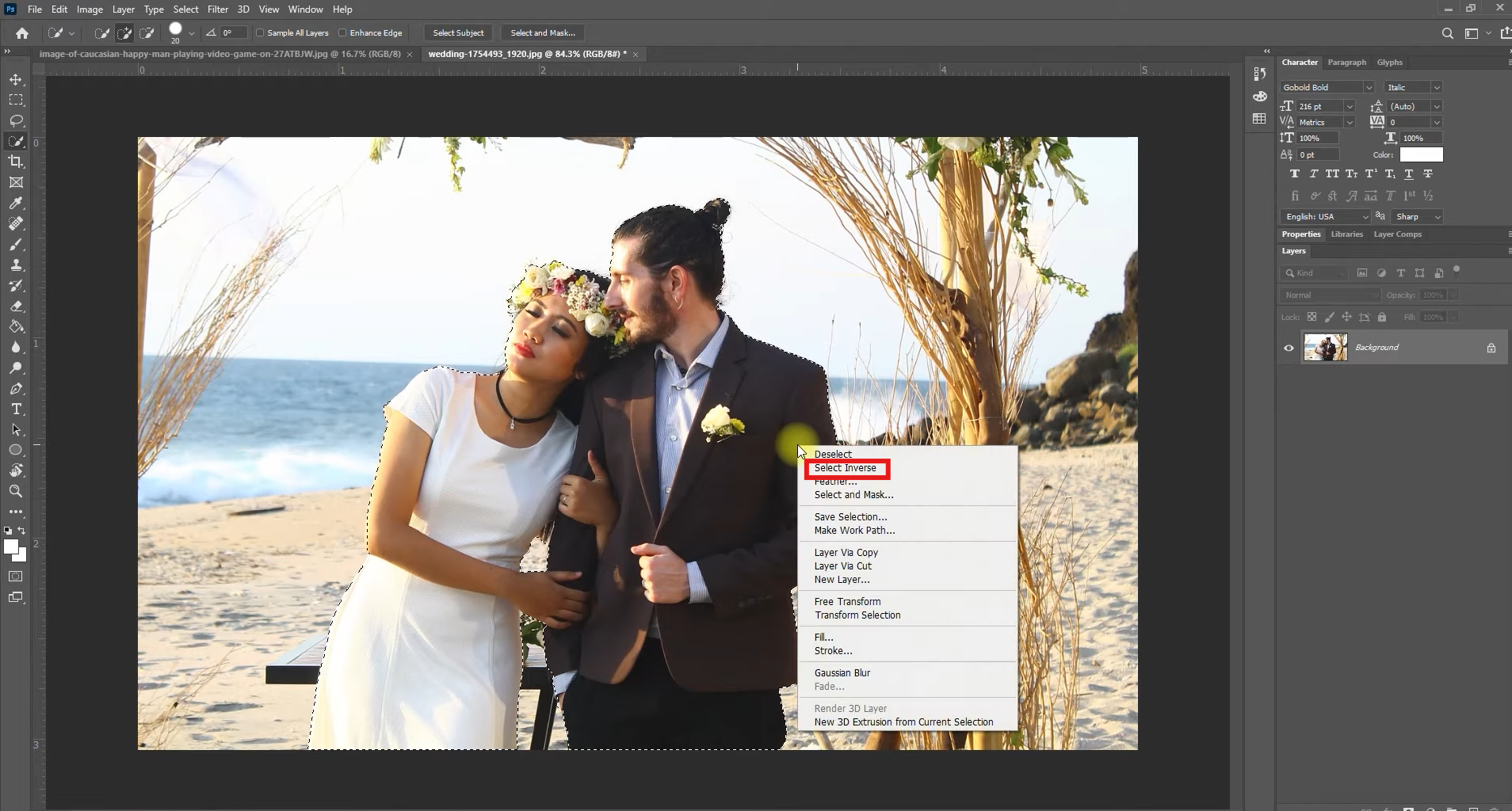Open the Filter menu
Viewport: 1512px width, 811px height.
click(x=218, y=10)
